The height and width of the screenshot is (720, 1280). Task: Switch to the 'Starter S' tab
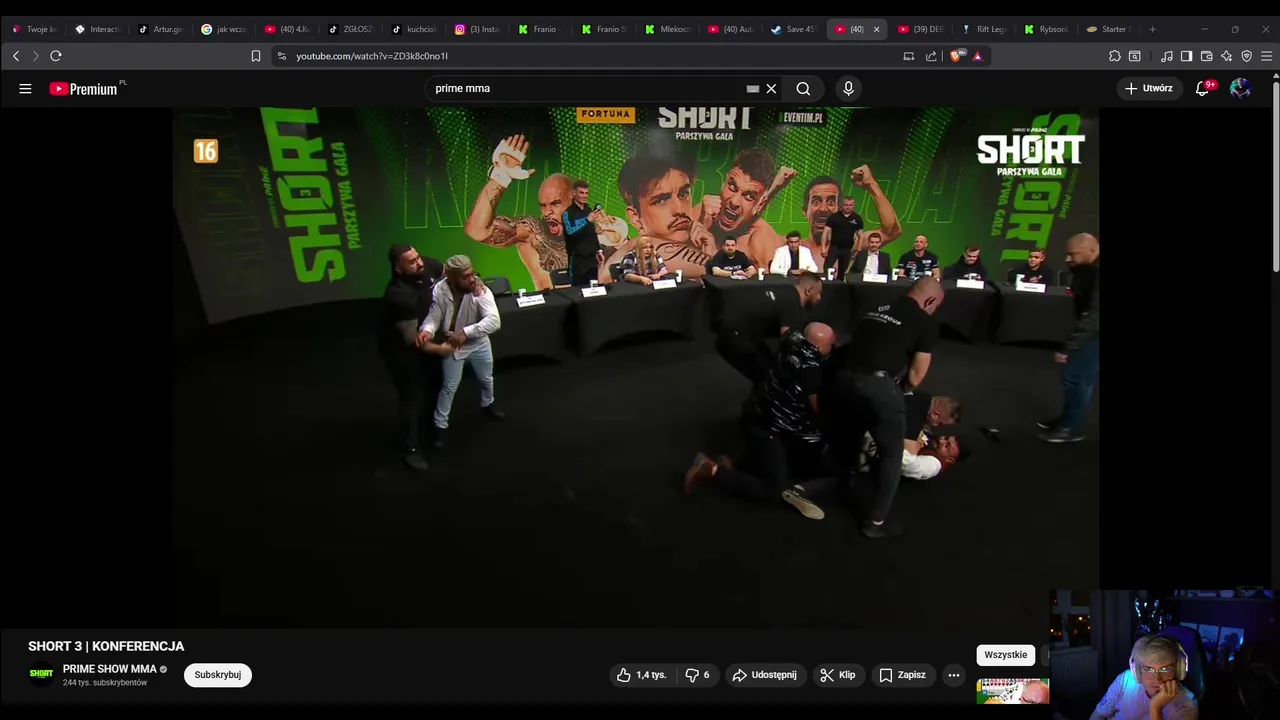[1108, 29]
